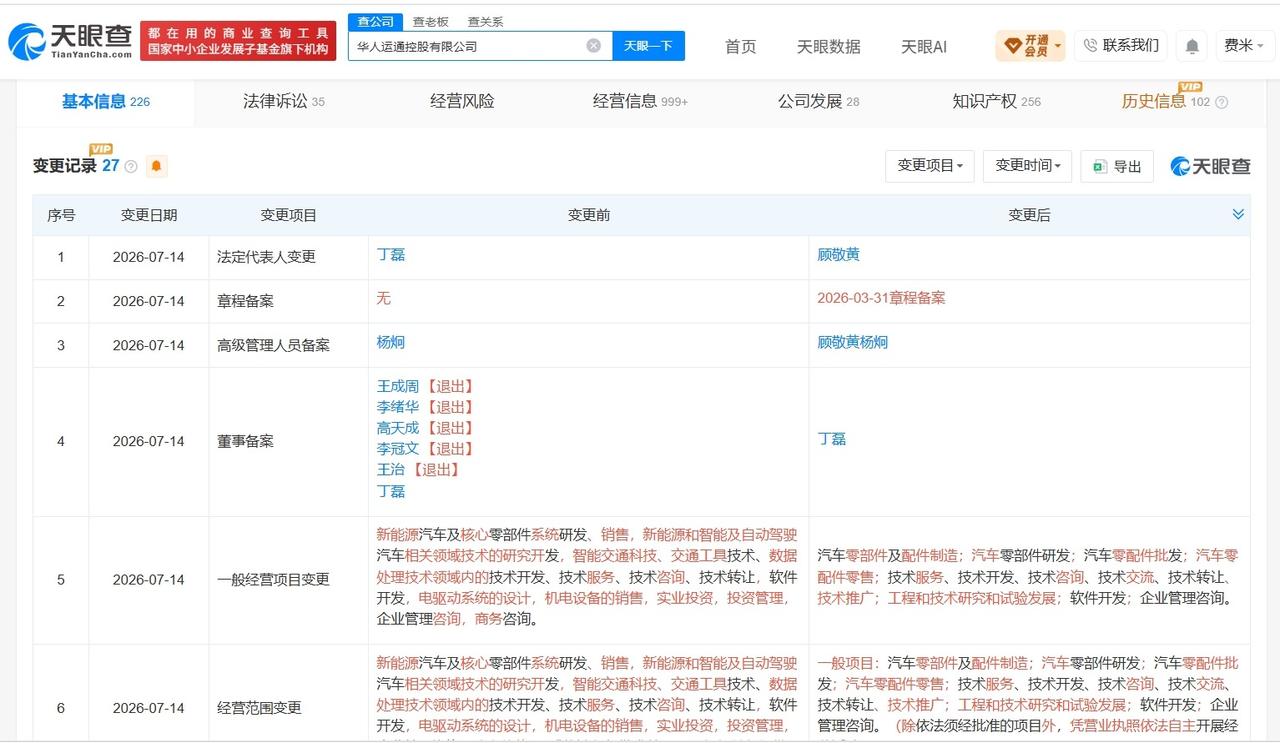
Task: Open 李绪华 director link
Action: coord(397,407)
